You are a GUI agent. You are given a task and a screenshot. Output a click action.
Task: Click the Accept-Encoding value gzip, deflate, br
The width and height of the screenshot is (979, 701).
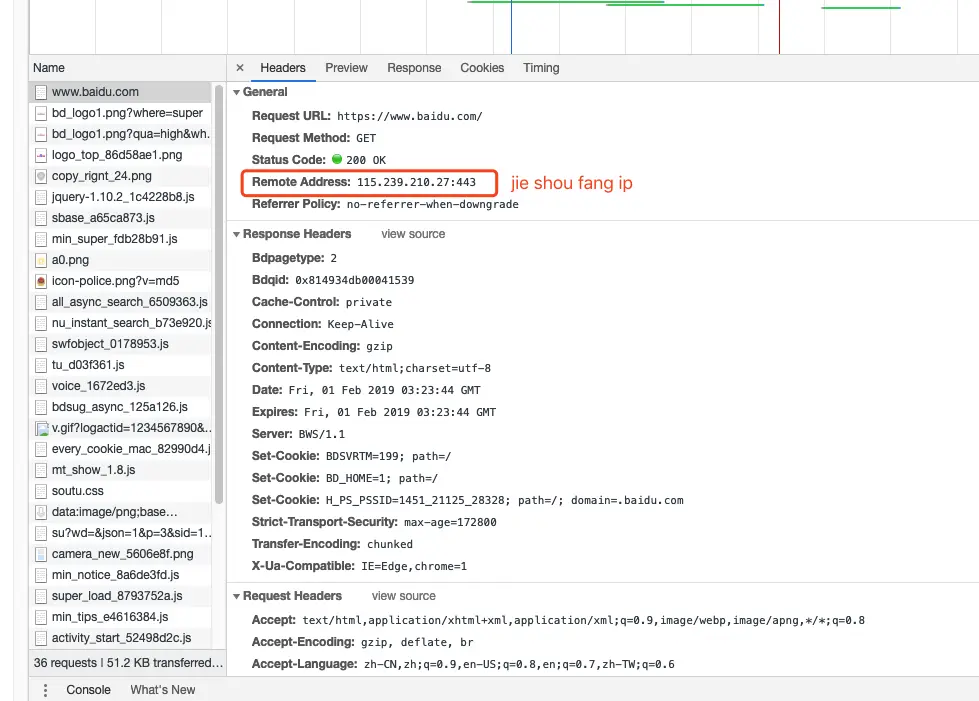tap(417, 642)
